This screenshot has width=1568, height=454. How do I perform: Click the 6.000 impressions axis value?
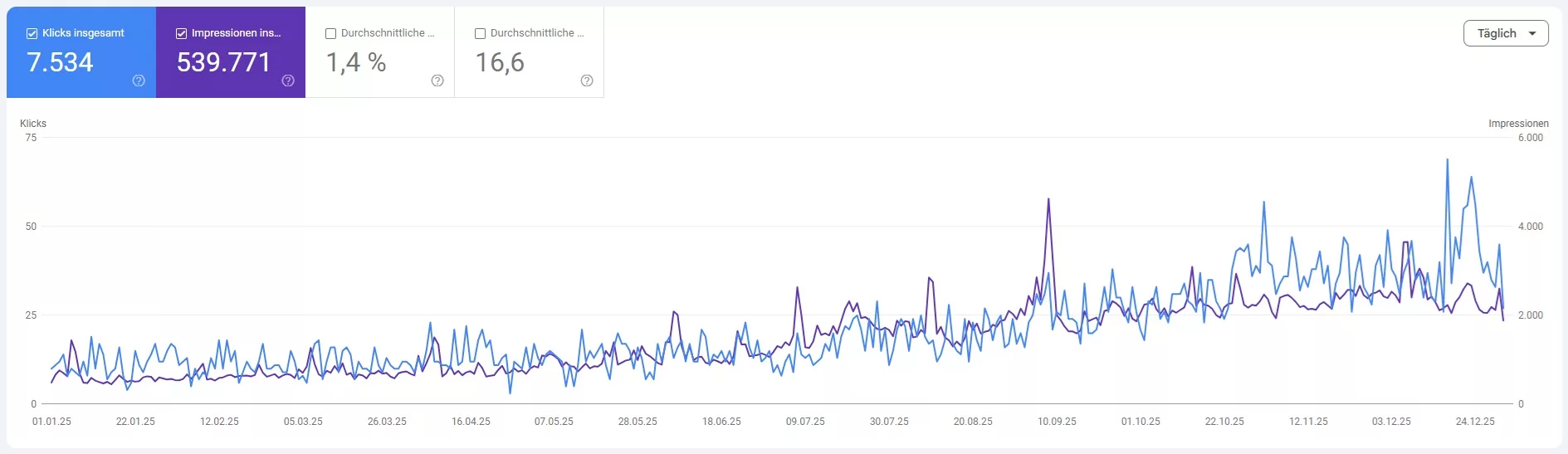[x=1531, y=138]
